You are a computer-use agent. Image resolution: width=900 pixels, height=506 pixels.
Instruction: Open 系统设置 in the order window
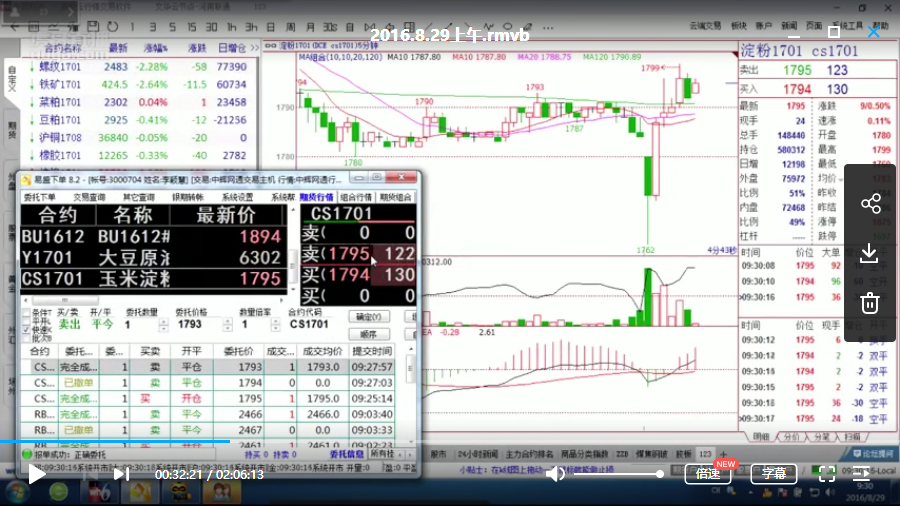tap(238, 197)
